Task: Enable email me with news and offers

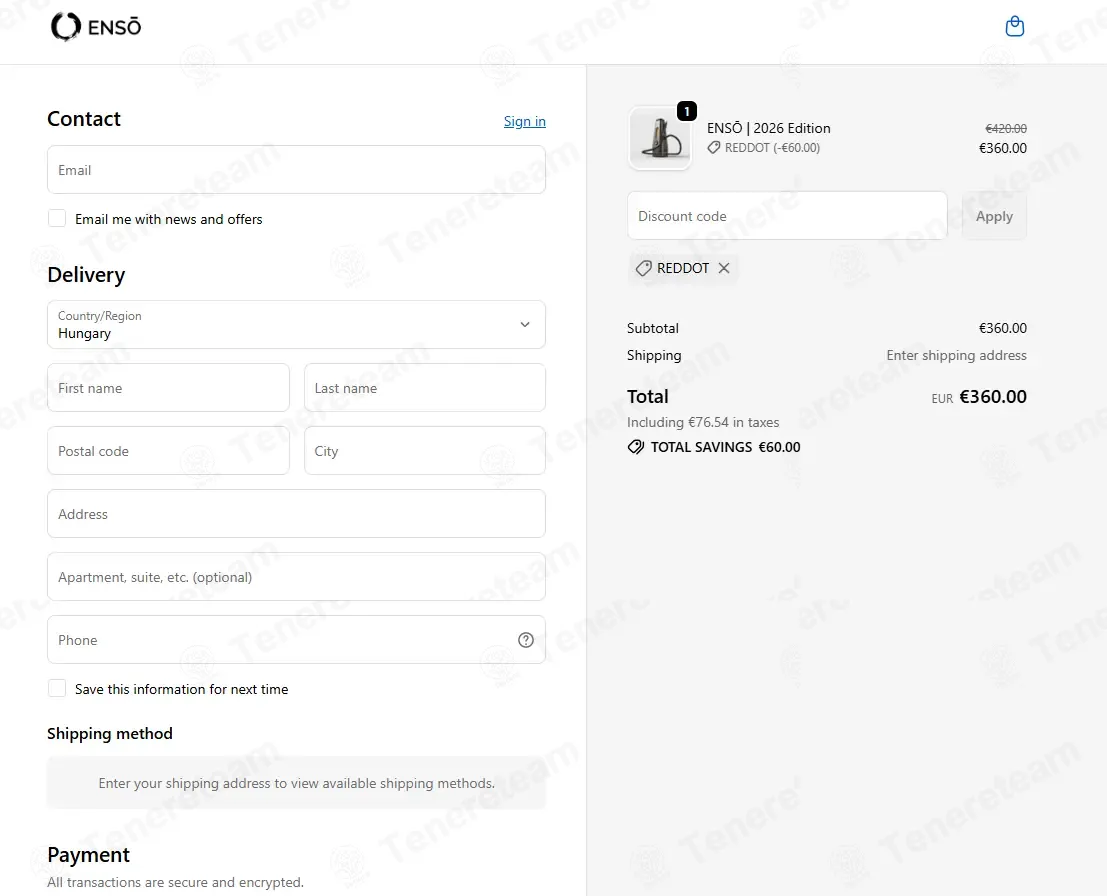Action: pos(57,218)
